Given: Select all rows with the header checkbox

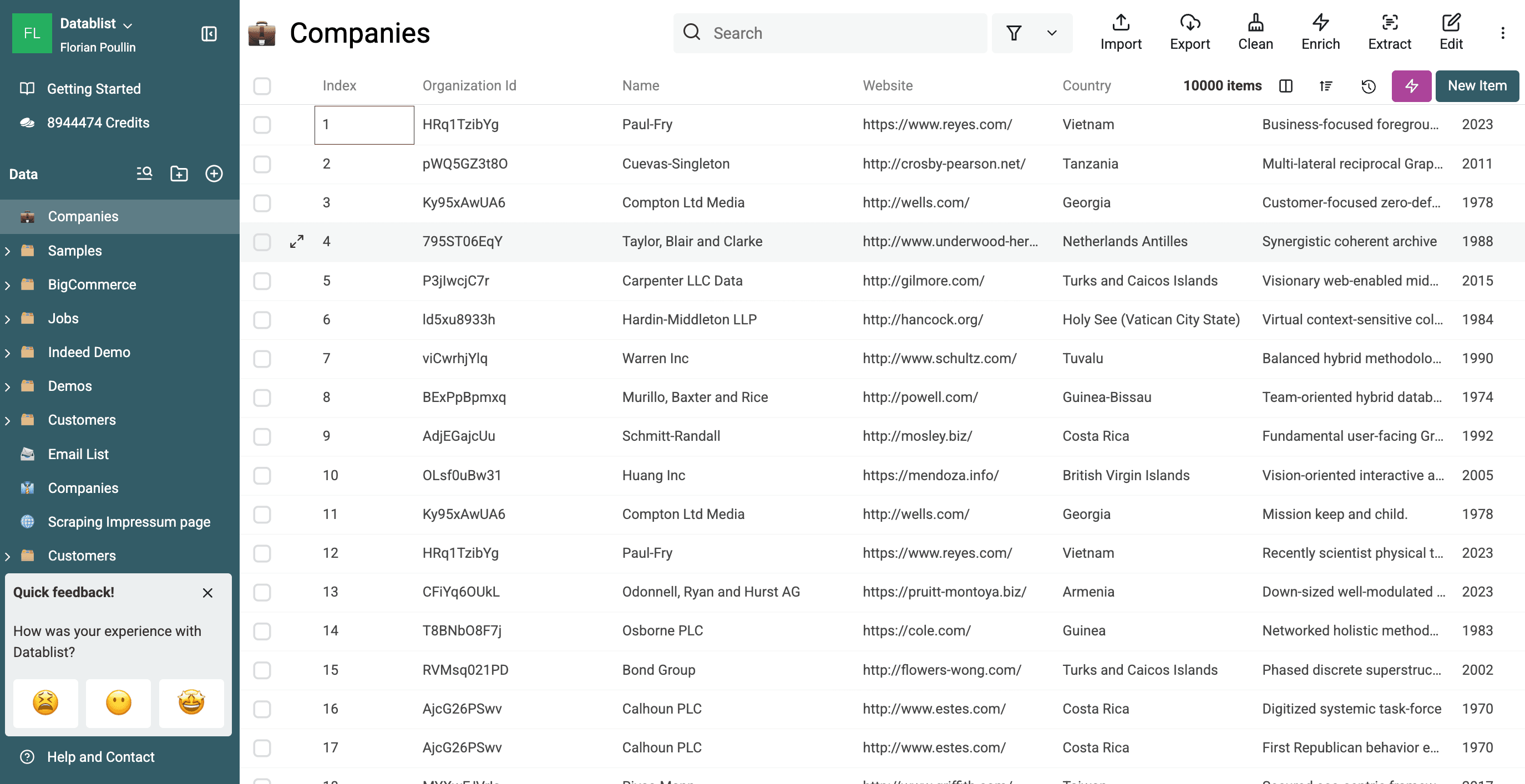Looking at the screenshot, I should point(262,86).
